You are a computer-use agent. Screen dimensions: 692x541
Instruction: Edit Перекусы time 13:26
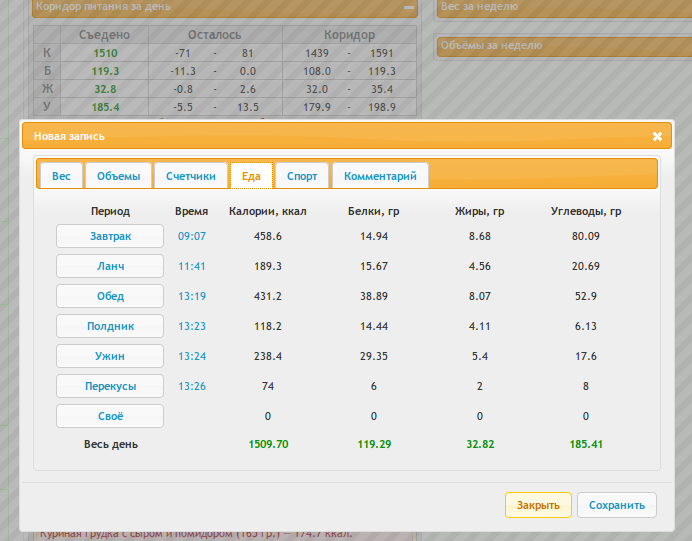[192, 386]
